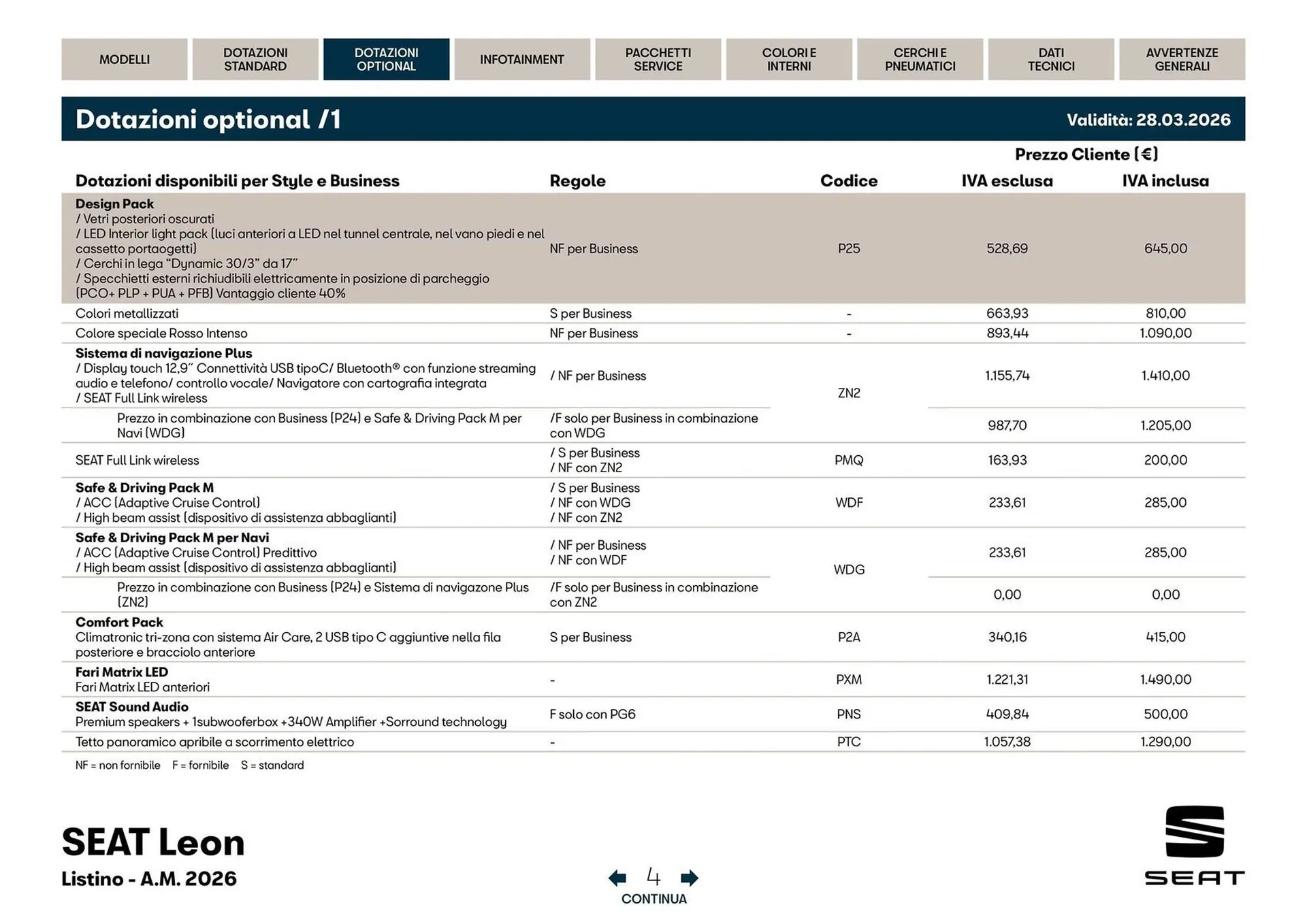Select the Codice column header
1307x924 pixels.
tap(849, 181)
